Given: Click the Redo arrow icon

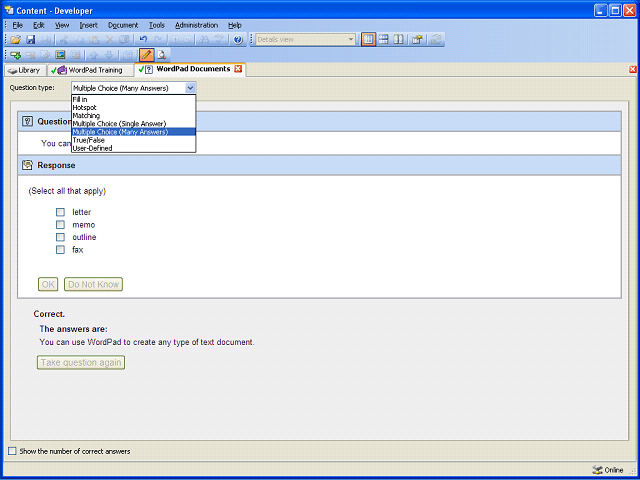Looking at the screenshot, I should [x=158, y=40].
